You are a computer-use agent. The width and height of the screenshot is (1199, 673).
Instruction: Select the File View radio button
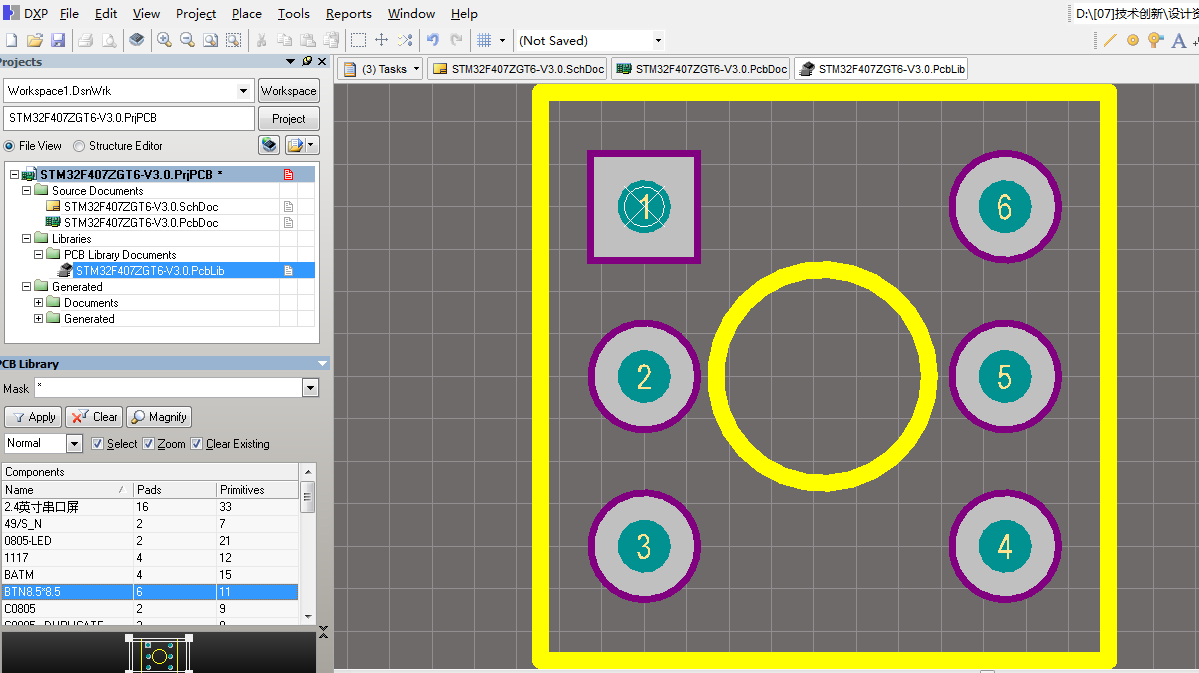(9, 146)
